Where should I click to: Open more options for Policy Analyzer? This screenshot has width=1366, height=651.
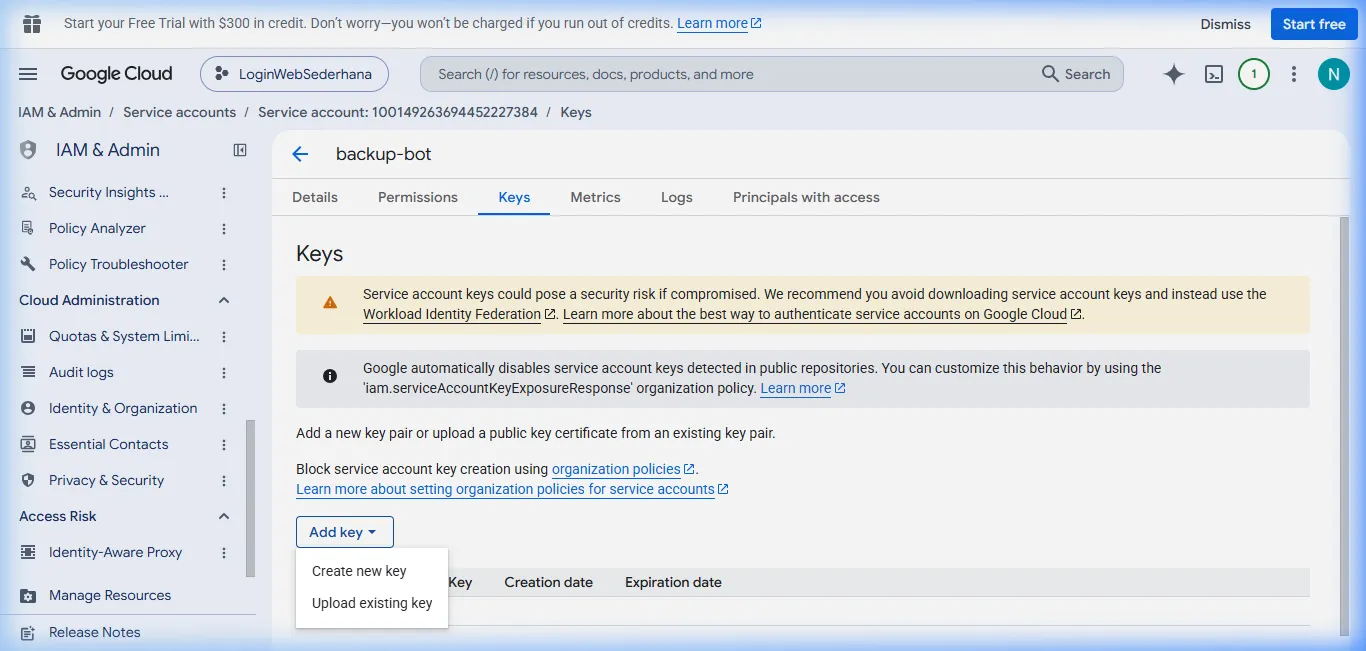[x=224, y=228]
